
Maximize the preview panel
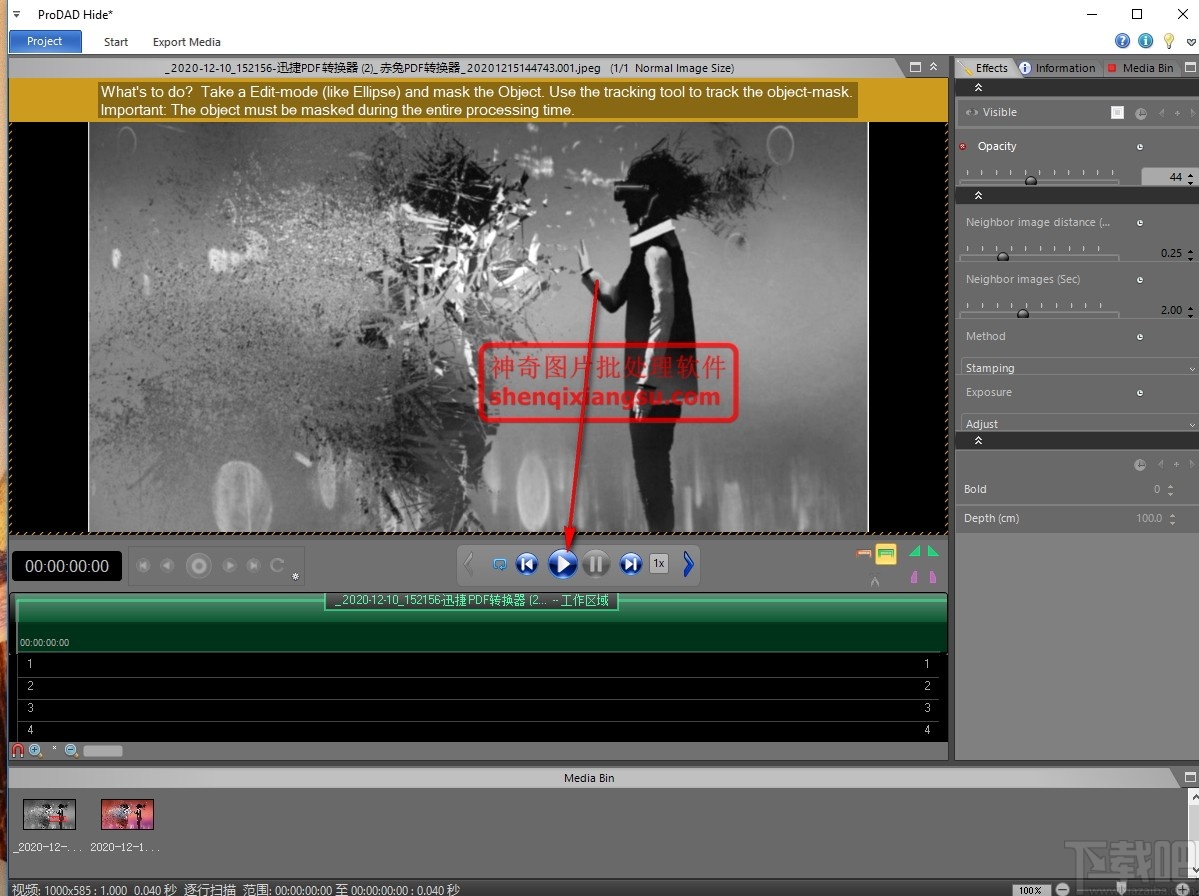point(915,67)
